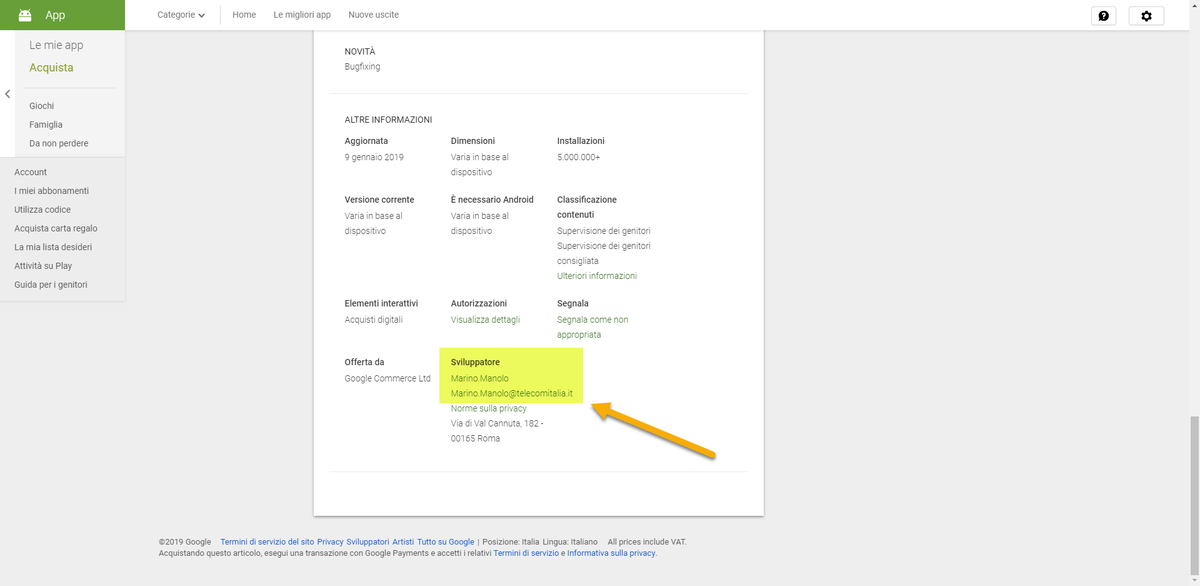Screen dimensions: 1200x586
Task: Select Le mie app in sidebar
Action: (x=56, y=46)
